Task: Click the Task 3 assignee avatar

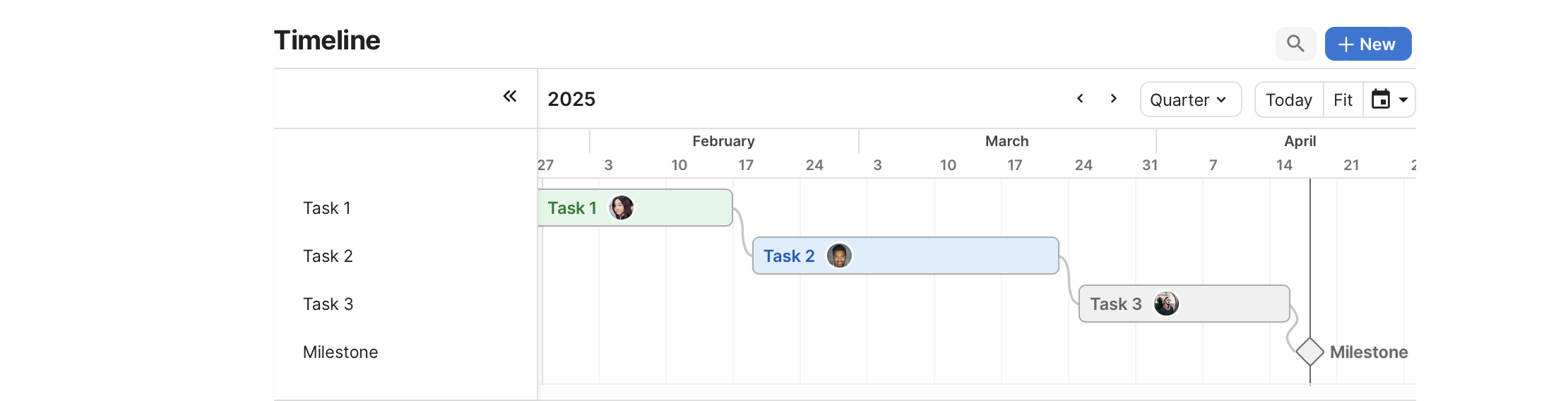Action: [1166, 304]
